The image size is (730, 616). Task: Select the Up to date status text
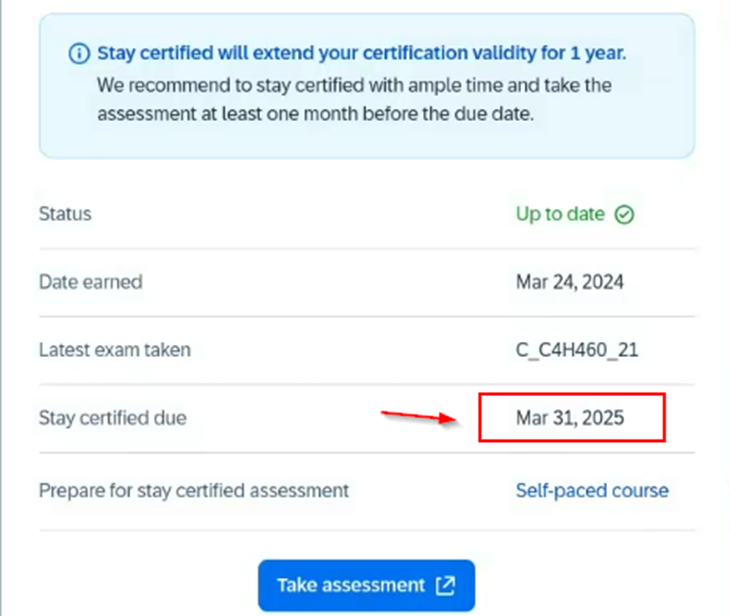point(560,214)
